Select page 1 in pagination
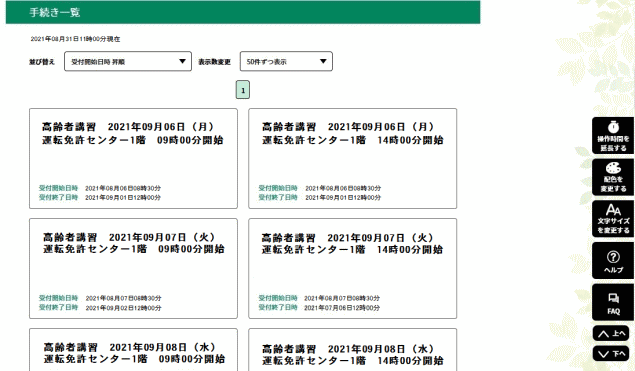This screenshot has width=635, height=371. click(243, 90)
